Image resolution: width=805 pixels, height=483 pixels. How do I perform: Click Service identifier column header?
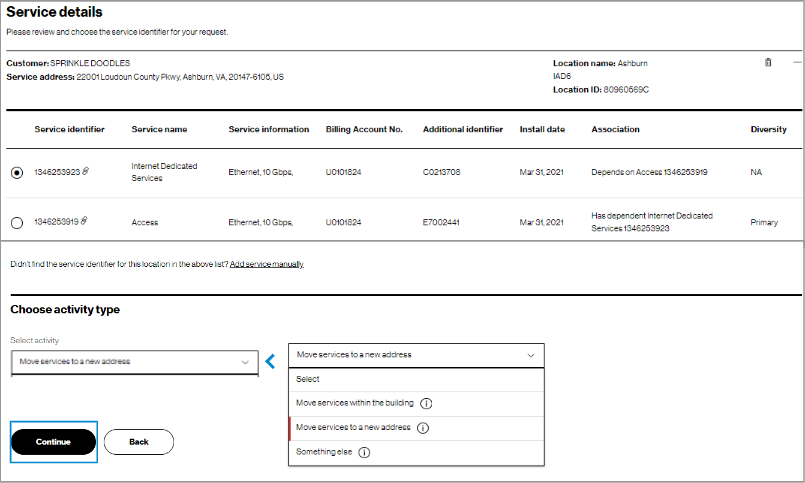(x=69, y=129)
